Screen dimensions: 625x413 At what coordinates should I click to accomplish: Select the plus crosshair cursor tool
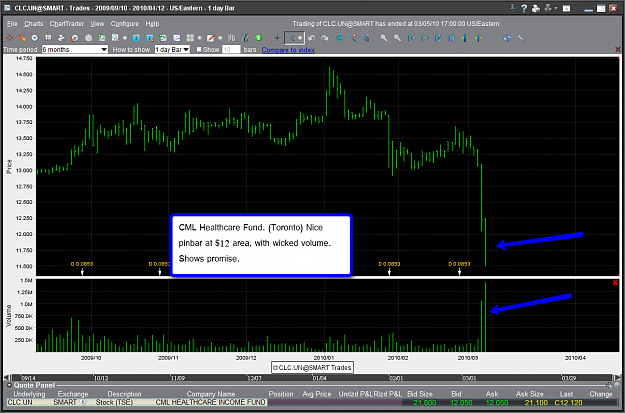(x=277, y=38)
